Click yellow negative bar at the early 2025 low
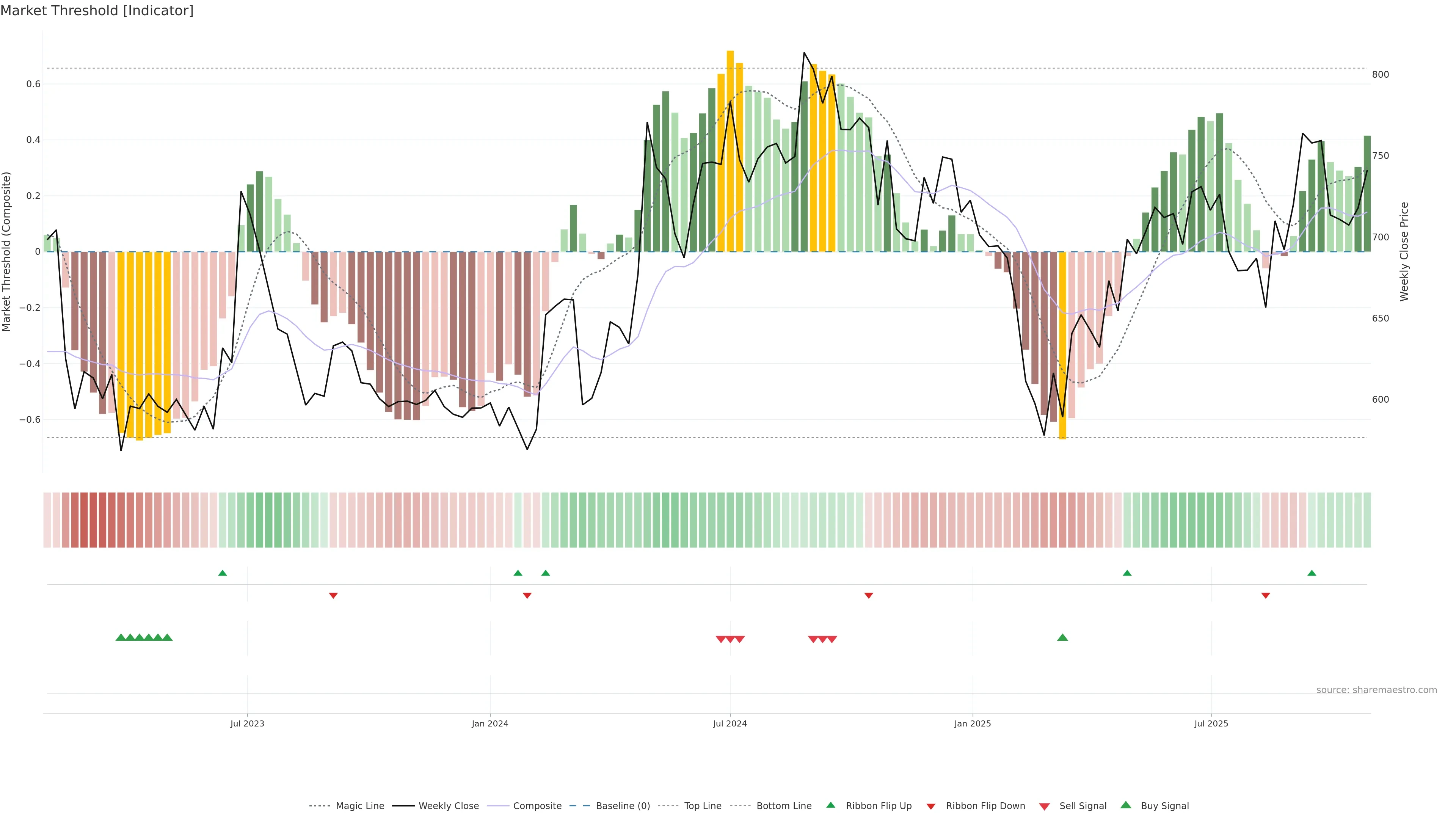1456x819 pixels. (x=1062, y=345)
